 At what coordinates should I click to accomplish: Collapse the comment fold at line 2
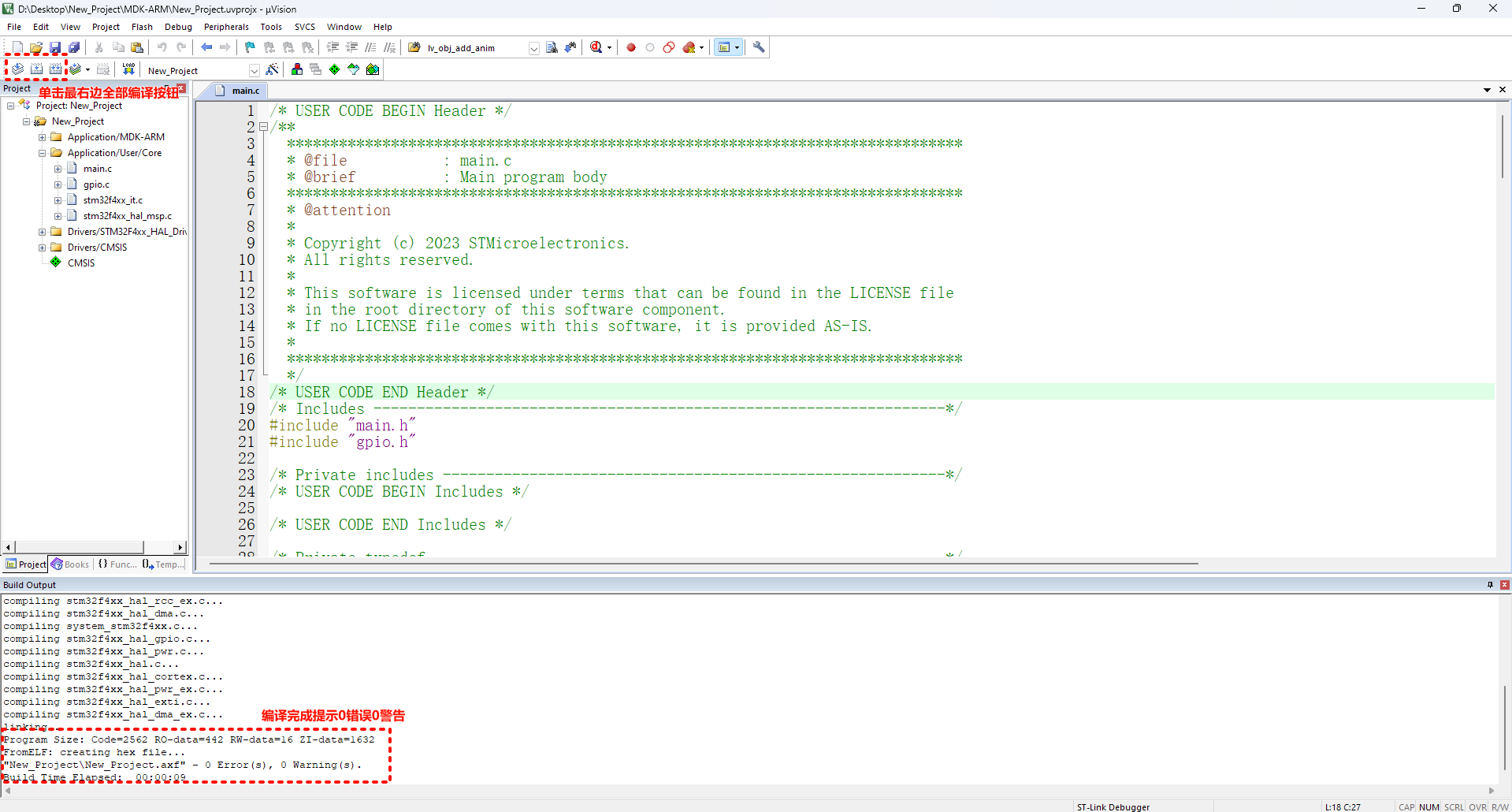coord(264,127)
